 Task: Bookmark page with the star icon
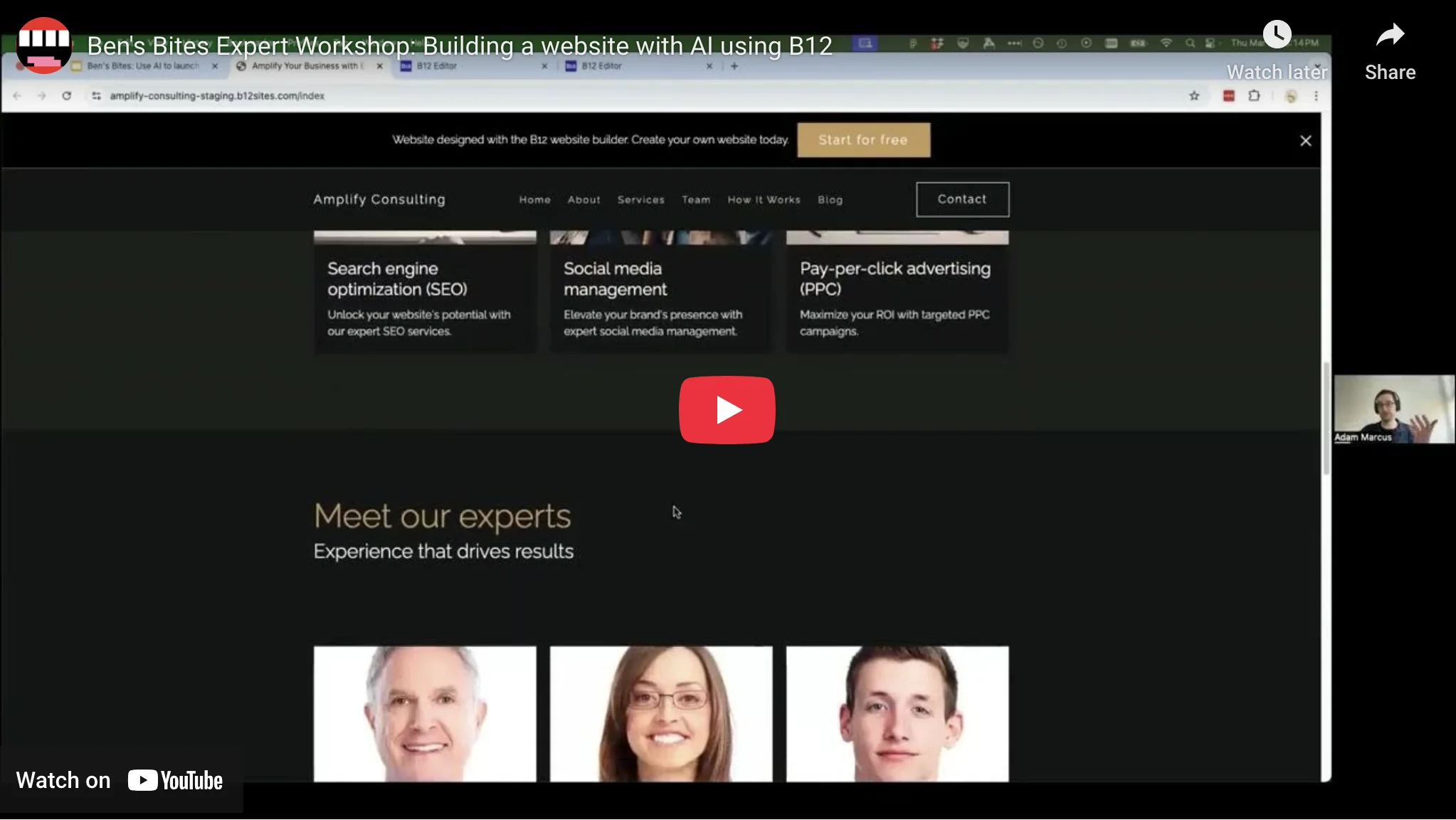coord(1194,96)
